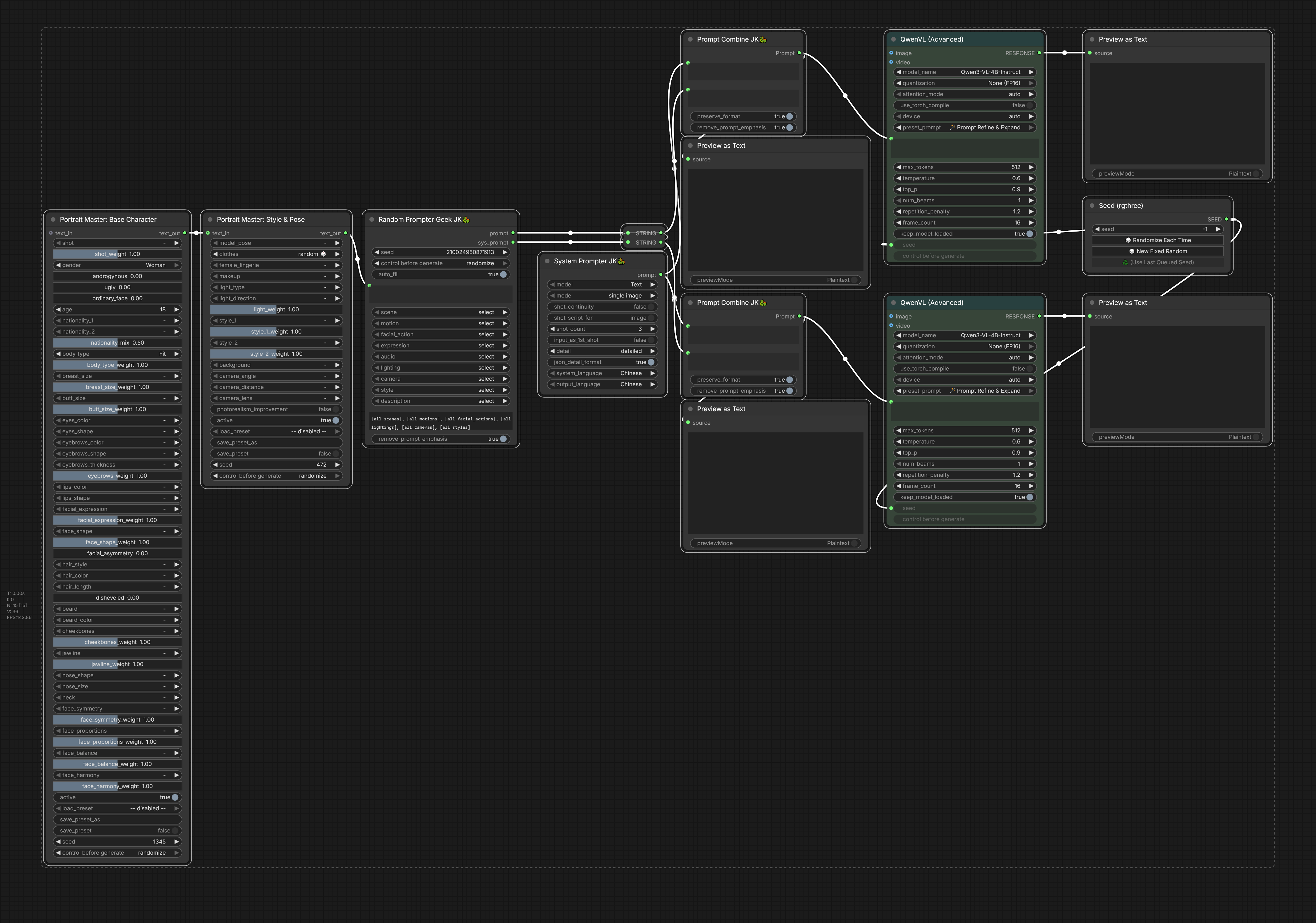Click prompt output port of System Prompter JK

click(x=661, y=275)
